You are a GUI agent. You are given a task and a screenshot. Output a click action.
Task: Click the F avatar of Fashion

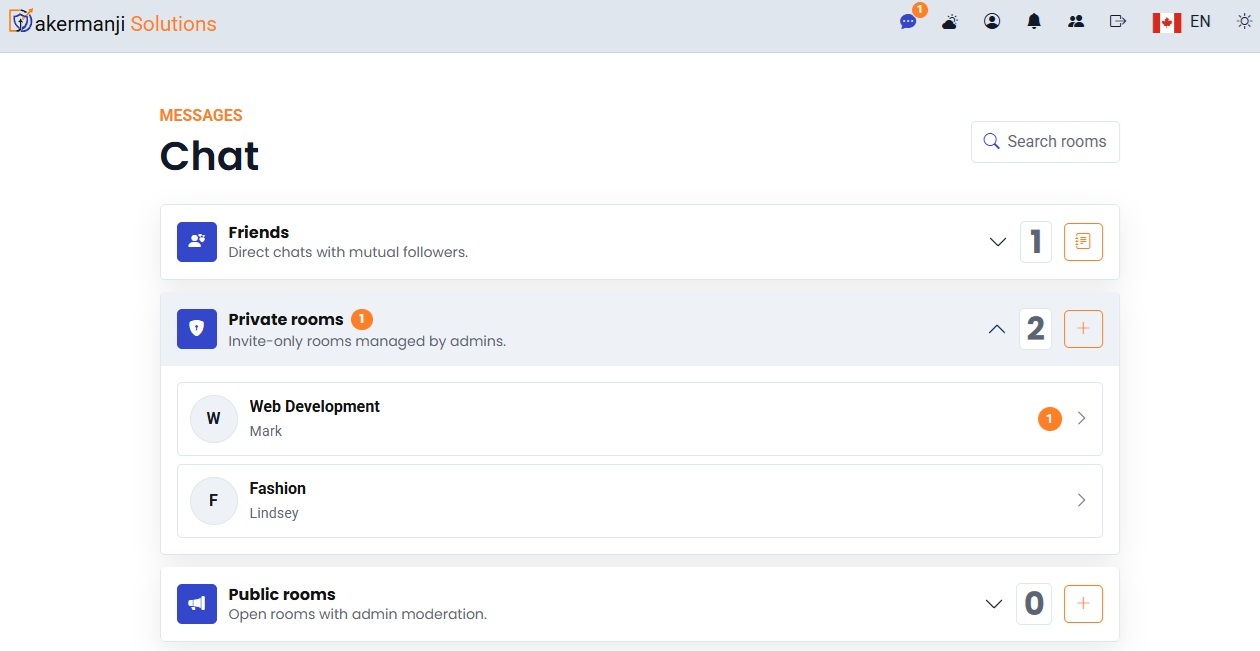(213, 501)
